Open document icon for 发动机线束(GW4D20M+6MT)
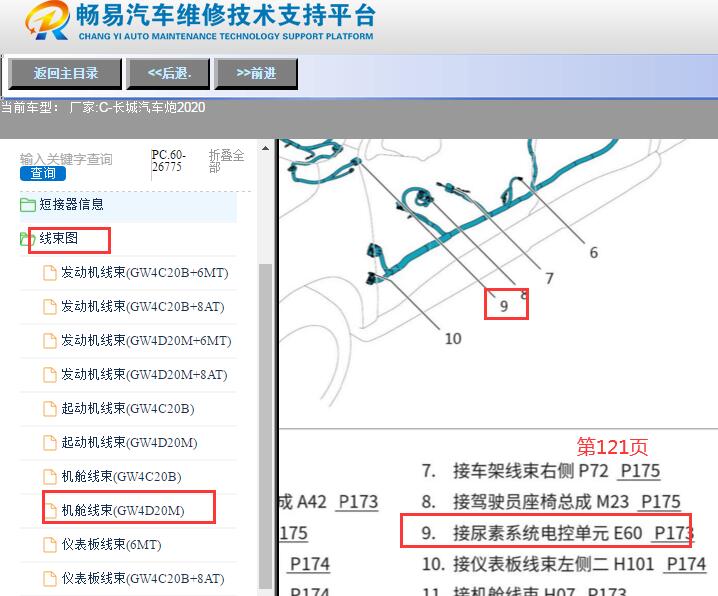This screenshot has height=596, width=718. coord(49,341)
